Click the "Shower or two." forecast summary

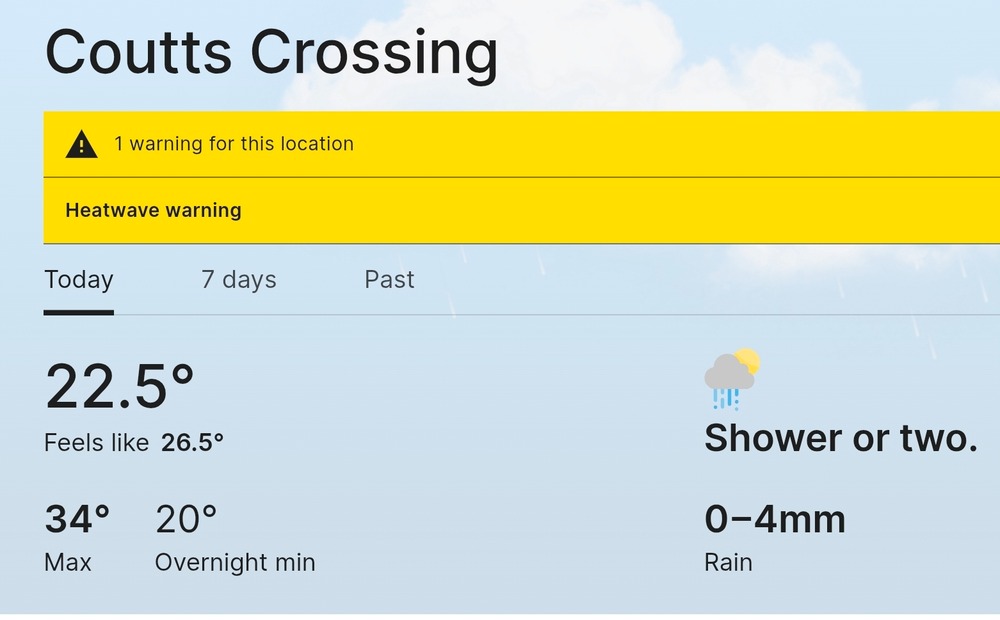click(840, 438)
